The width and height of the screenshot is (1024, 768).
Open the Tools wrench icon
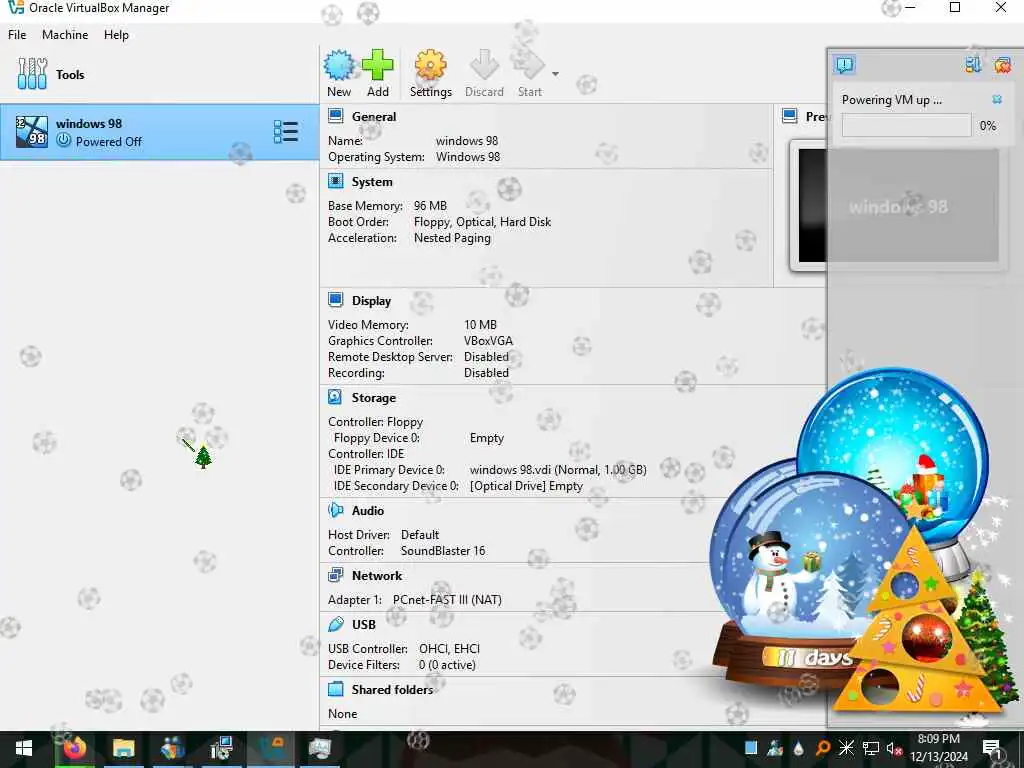(x=32, y=74)
